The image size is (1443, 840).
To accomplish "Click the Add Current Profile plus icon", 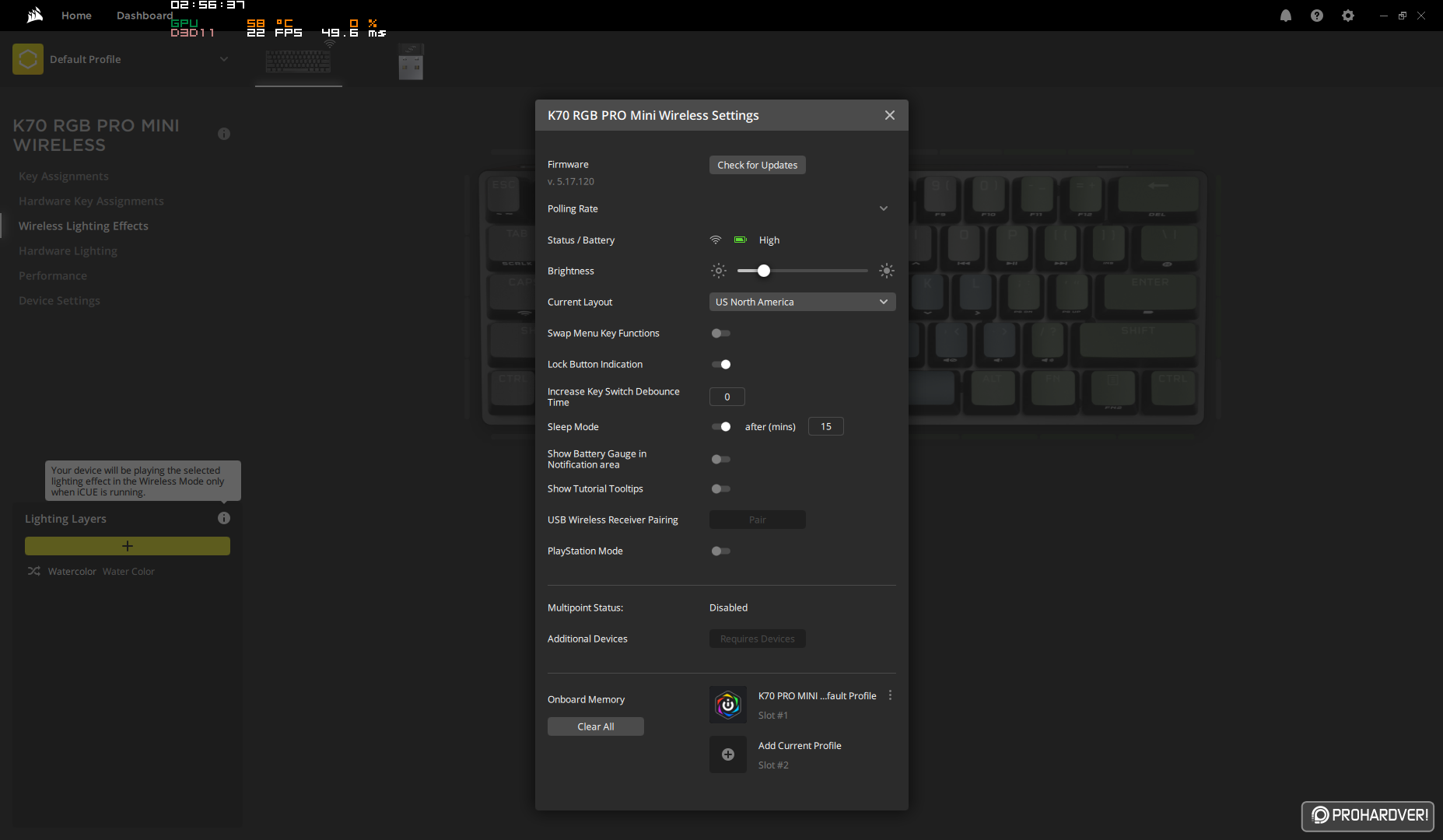I will click(728, 754).
